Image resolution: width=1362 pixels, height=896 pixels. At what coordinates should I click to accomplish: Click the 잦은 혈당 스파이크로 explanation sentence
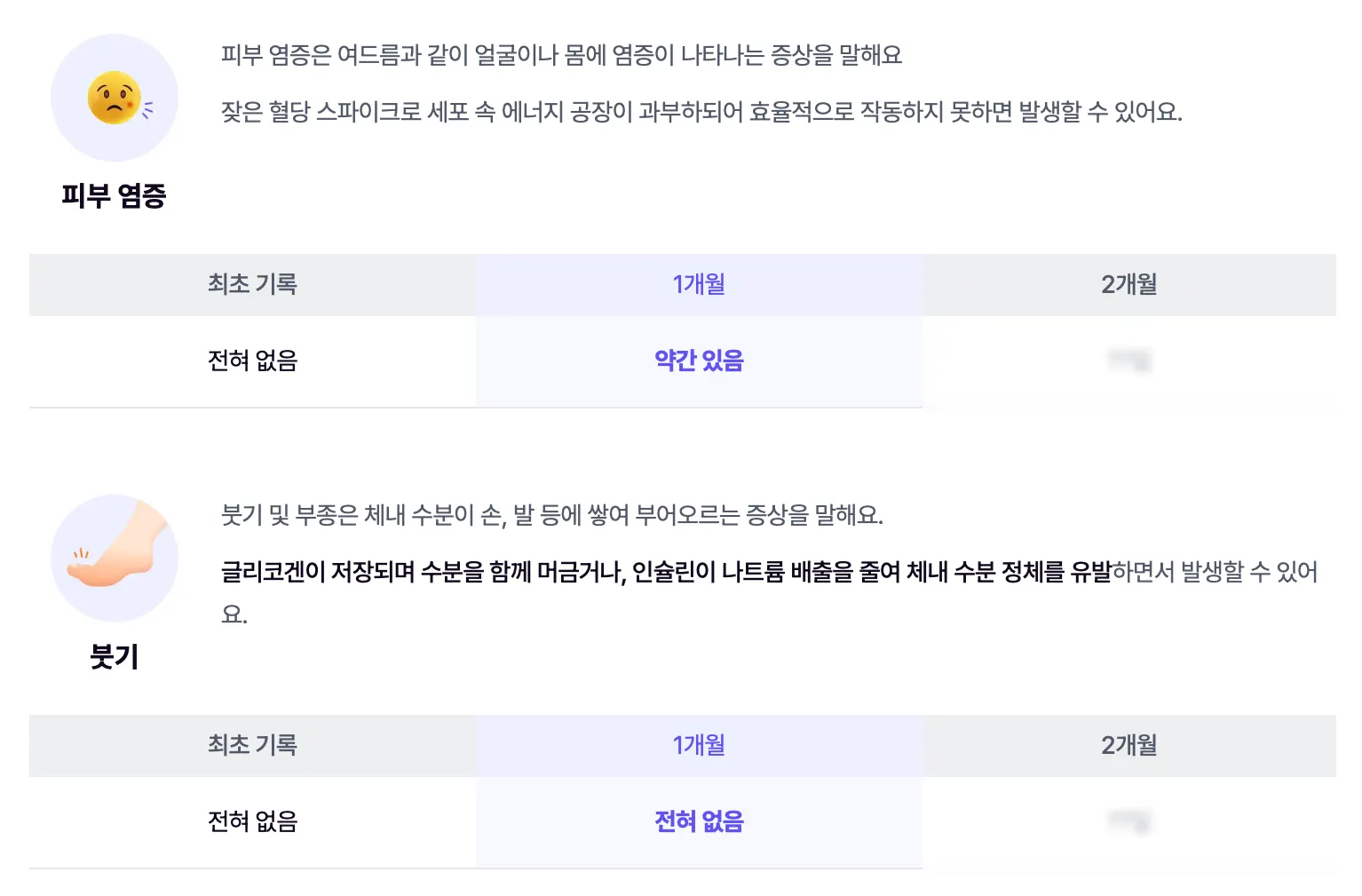point(701,112)
